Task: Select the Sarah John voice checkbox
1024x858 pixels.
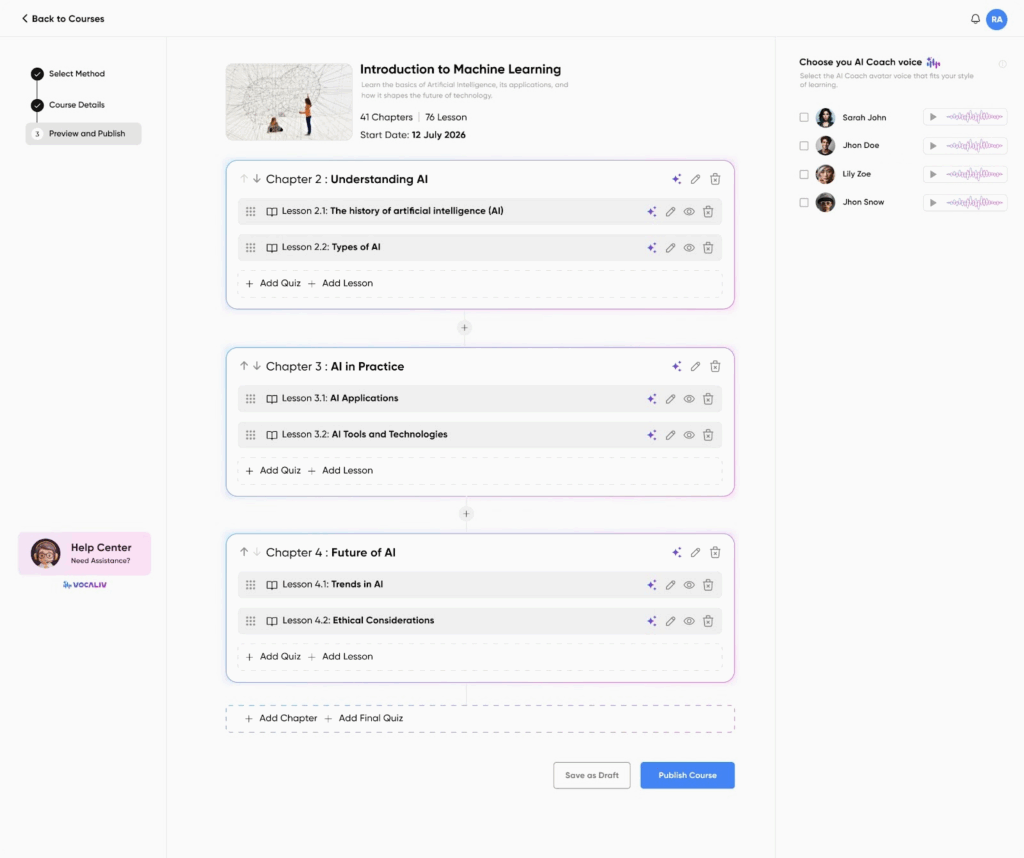Action: click(x=804, y=117)
